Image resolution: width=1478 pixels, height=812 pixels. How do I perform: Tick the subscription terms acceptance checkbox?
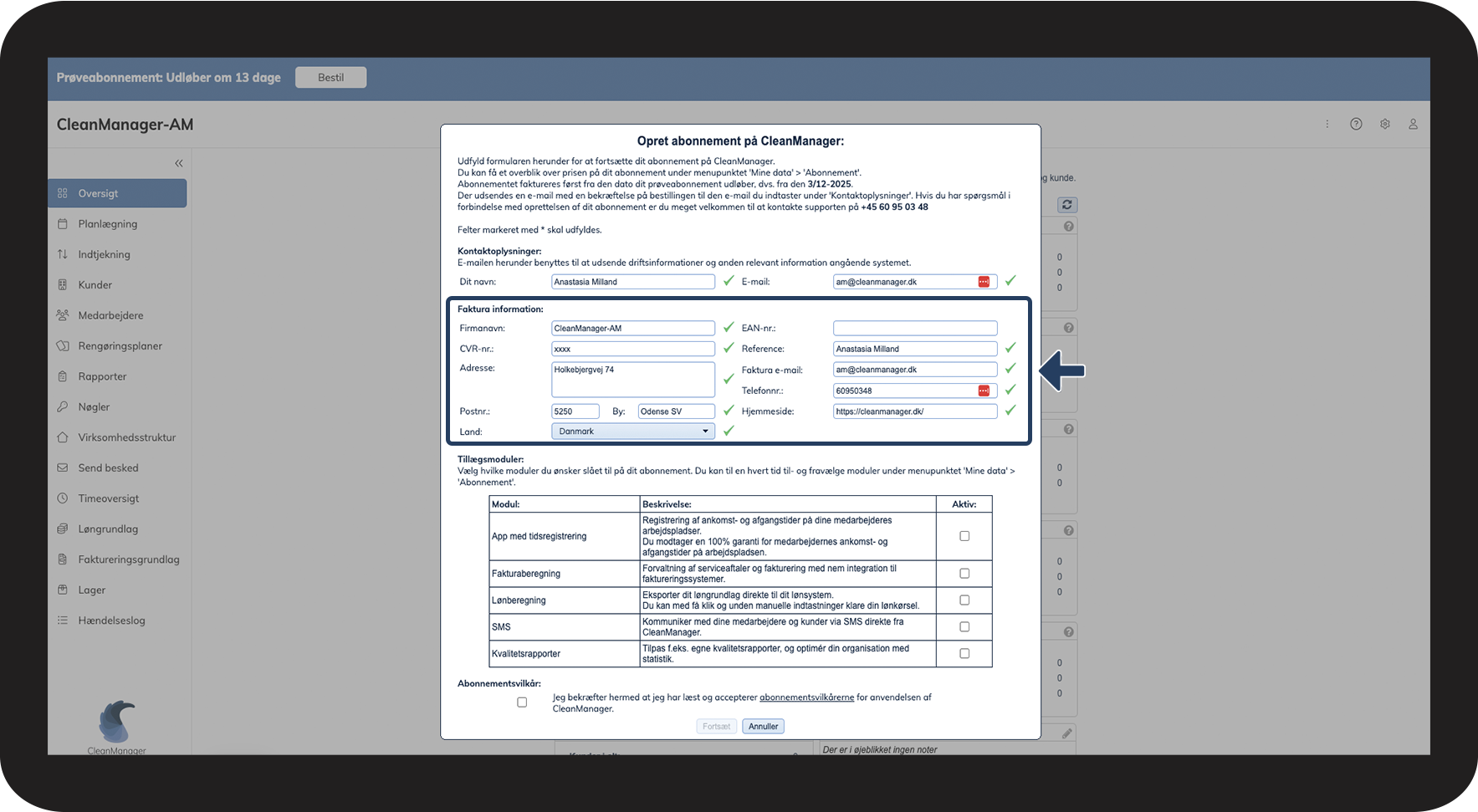coord(522,702)
